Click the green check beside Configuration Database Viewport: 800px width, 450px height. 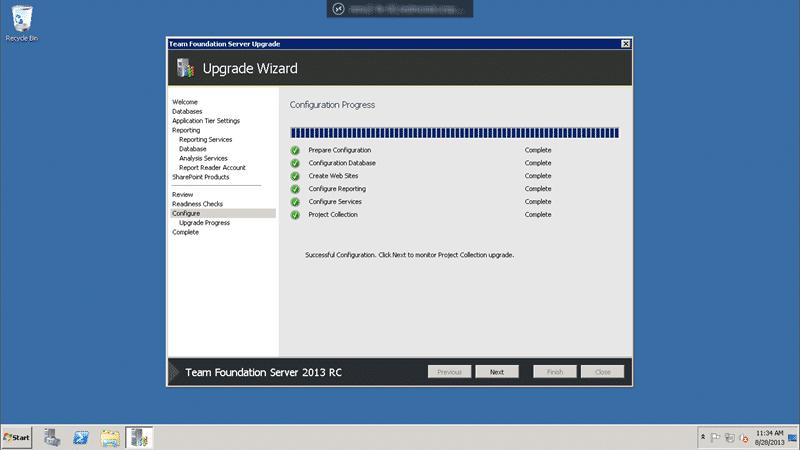(295, 163)
